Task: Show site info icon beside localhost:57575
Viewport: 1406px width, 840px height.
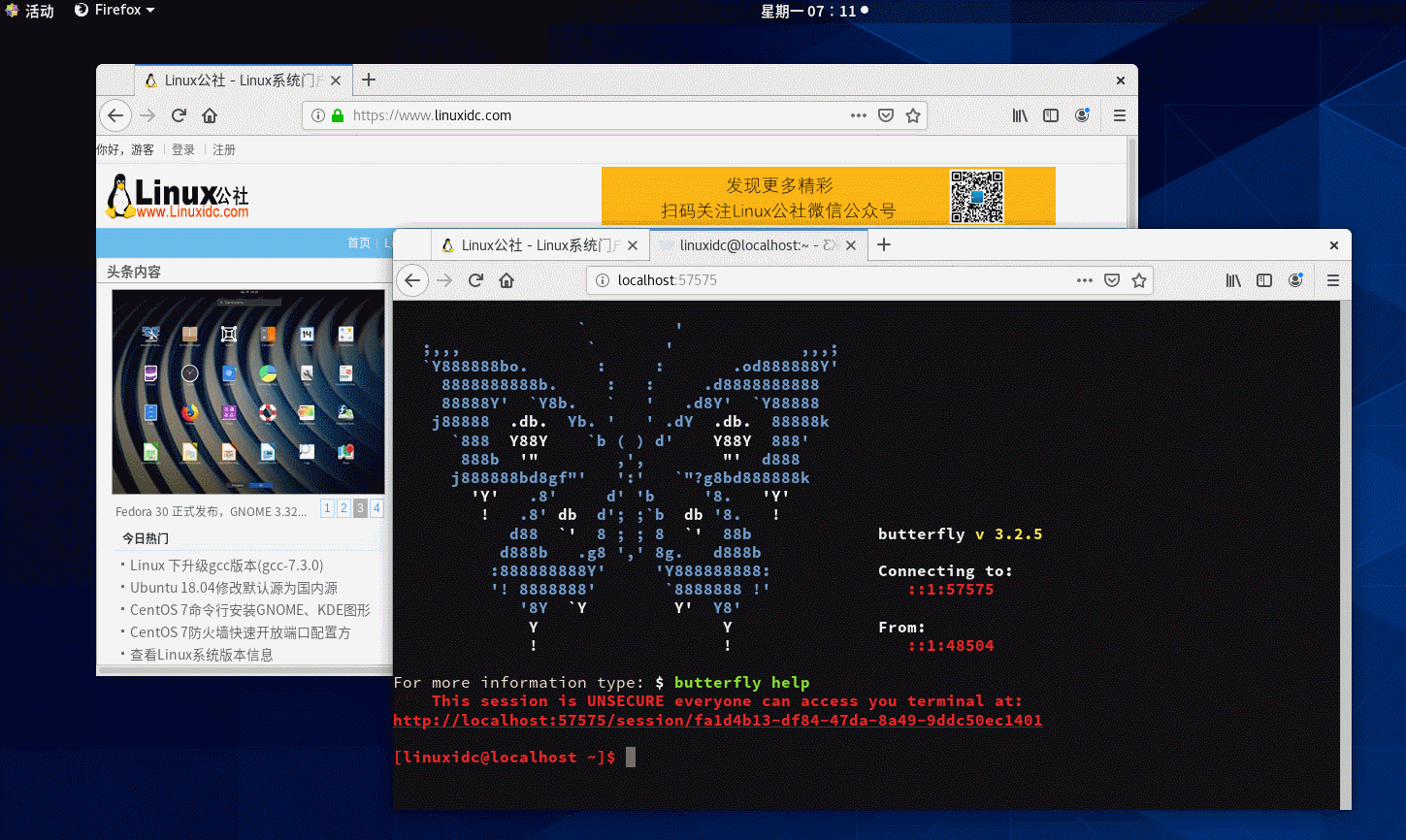Action: point(602,280)
